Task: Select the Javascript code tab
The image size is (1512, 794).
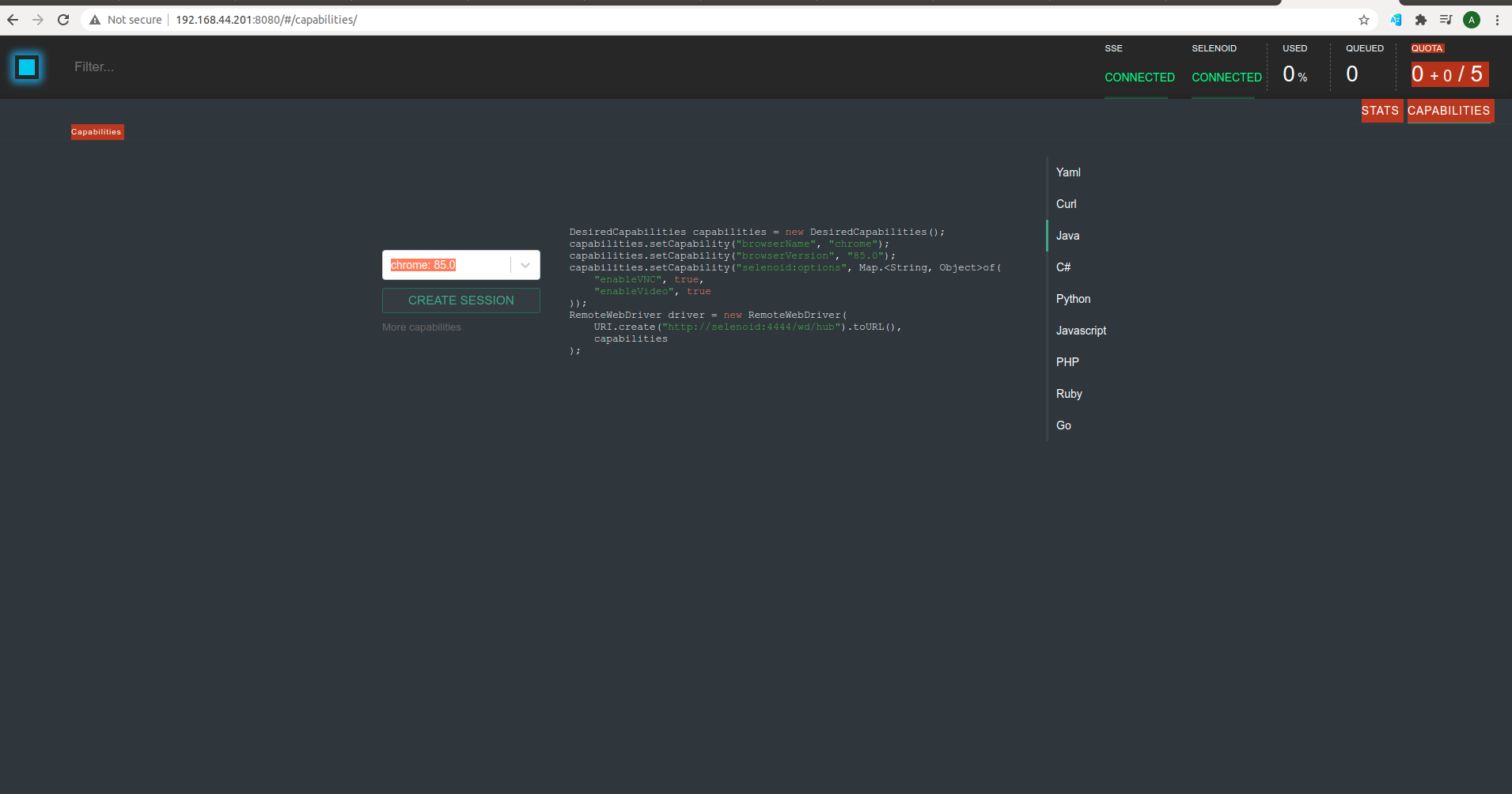Action: click(x=1081, y=331)
